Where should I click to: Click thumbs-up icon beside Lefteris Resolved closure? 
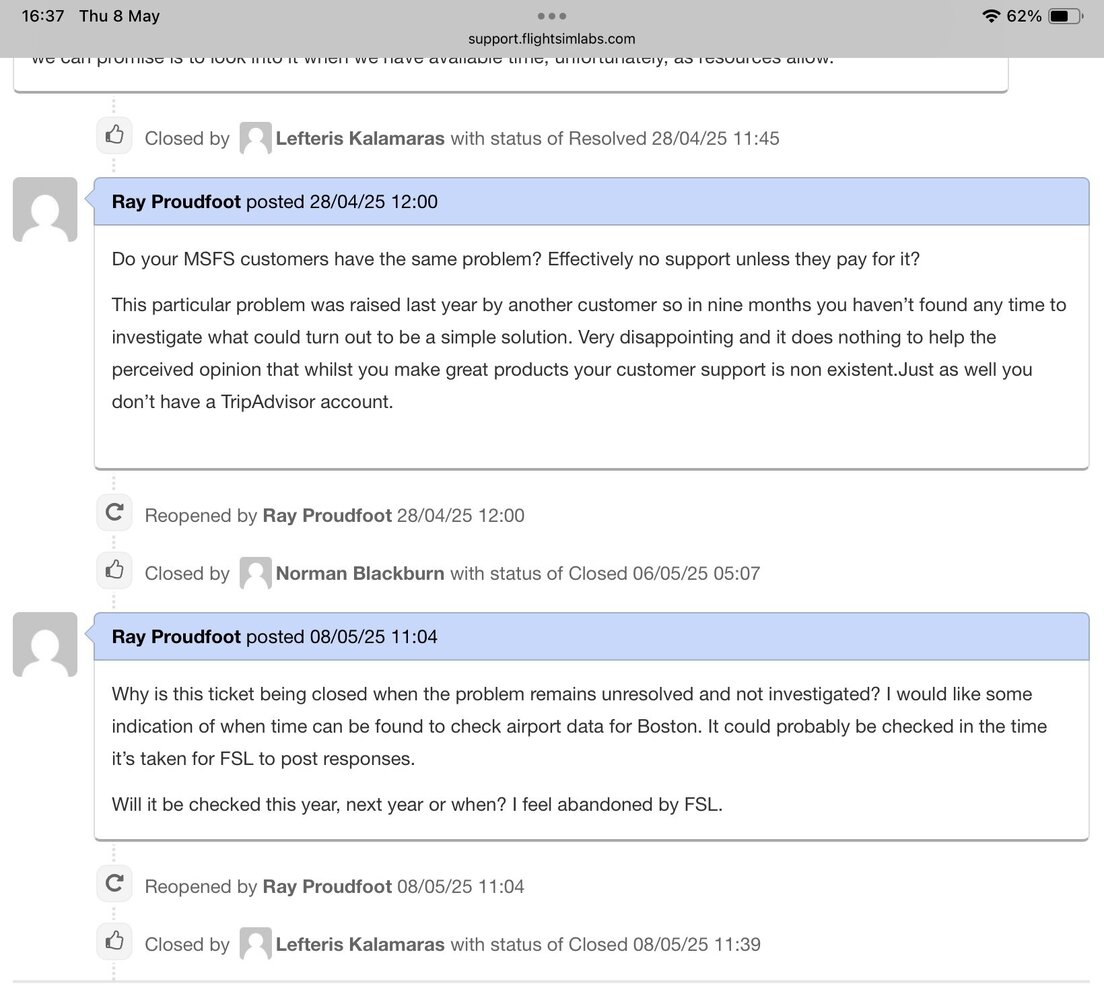(x=115, y=135)
